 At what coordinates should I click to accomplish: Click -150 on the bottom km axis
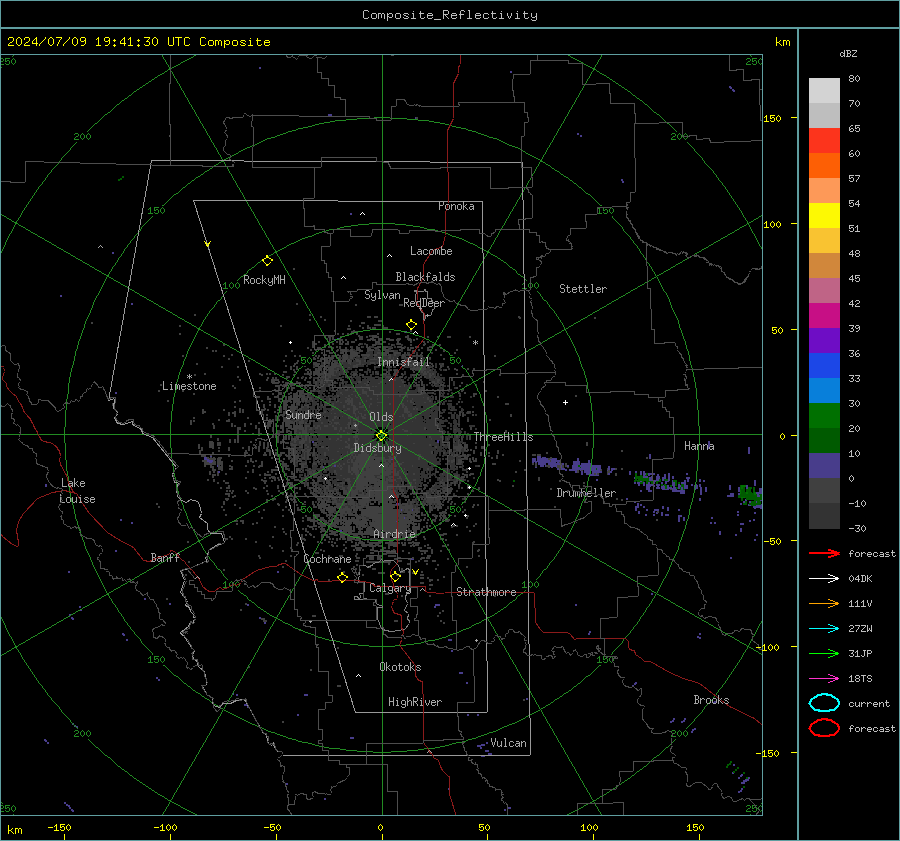[x=59, y=827]
